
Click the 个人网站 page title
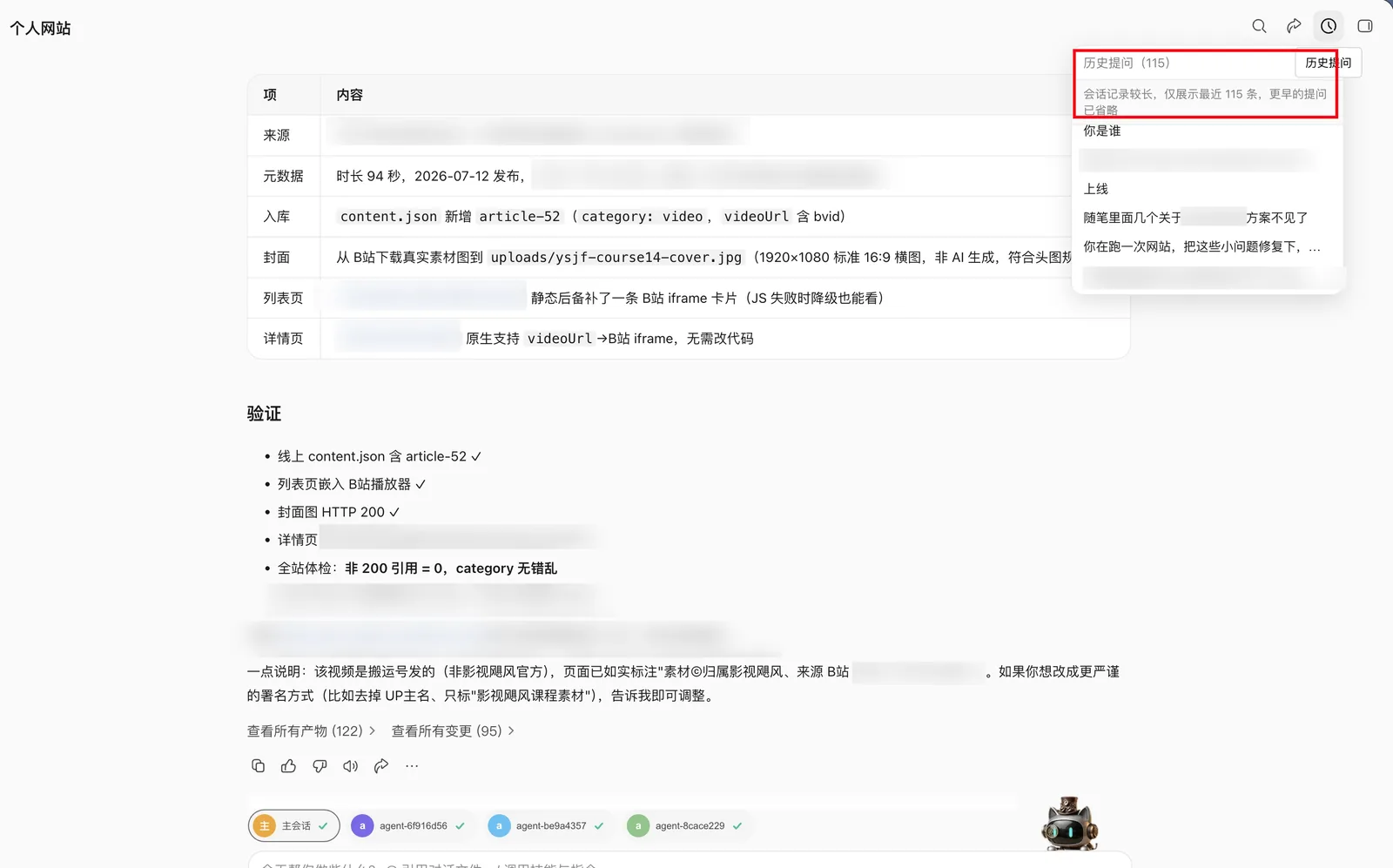point(40,28)
